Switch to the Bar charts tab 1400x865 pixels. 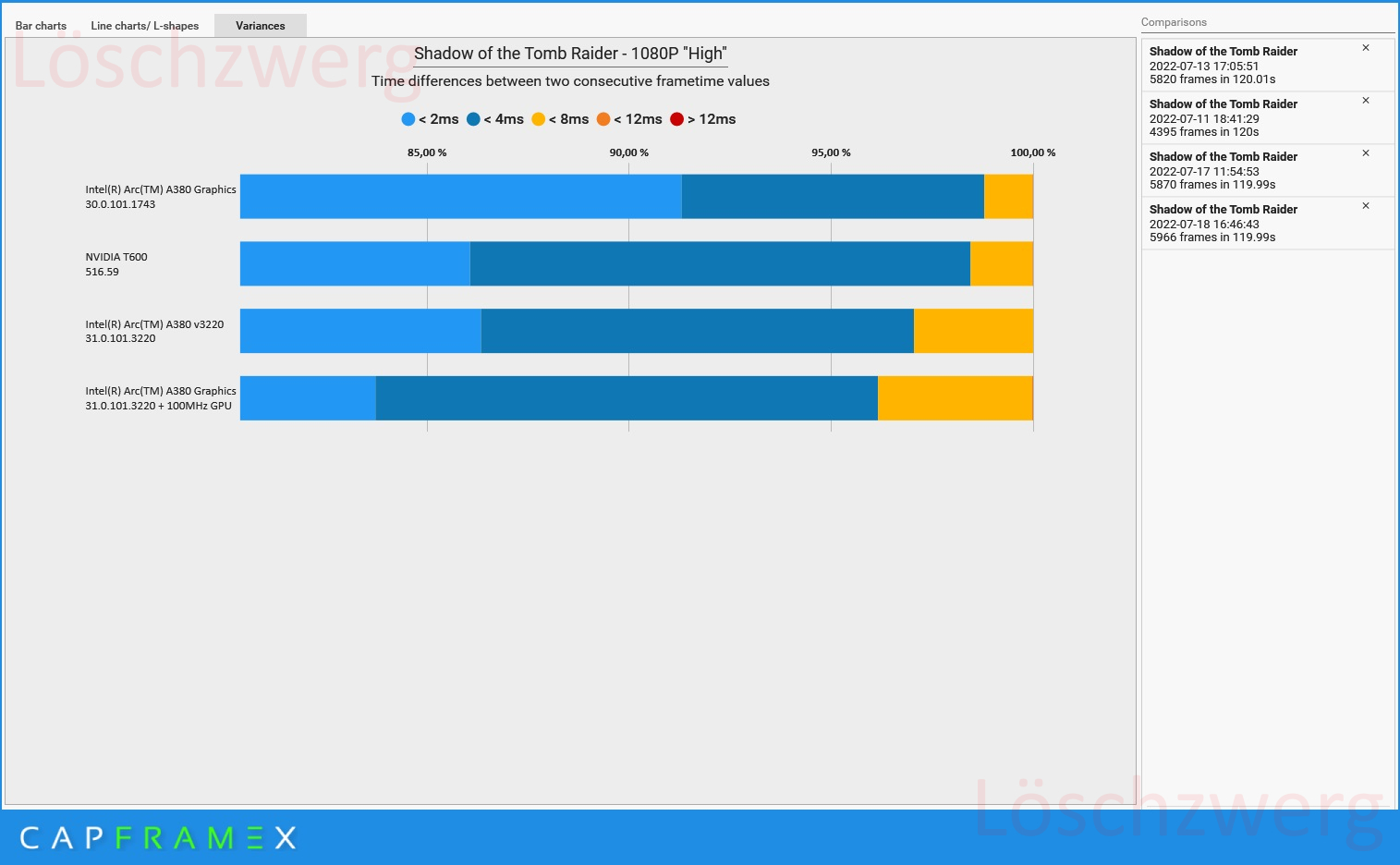point(41,26)
